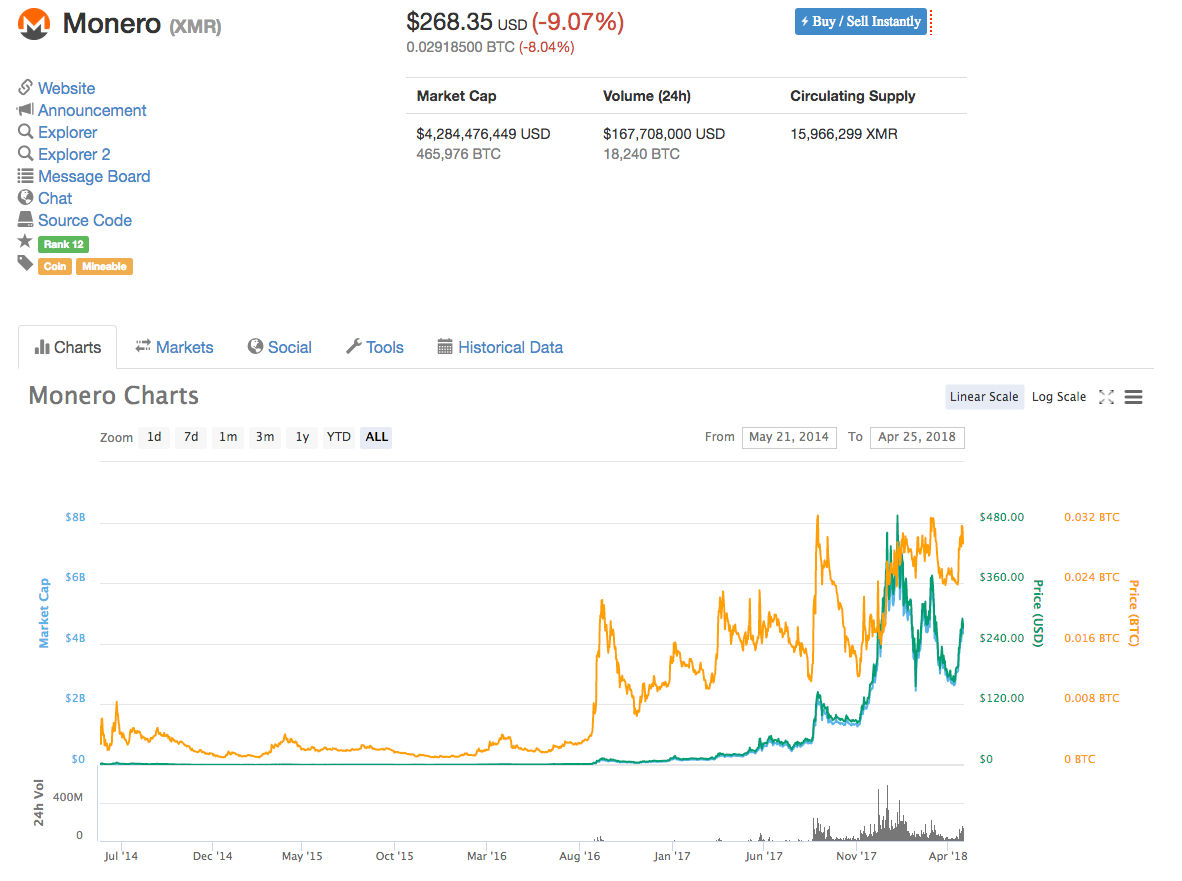The image size is (1182, 881).
Task: Click the 0.032 BTC axis label
Action: (1092, 517)
